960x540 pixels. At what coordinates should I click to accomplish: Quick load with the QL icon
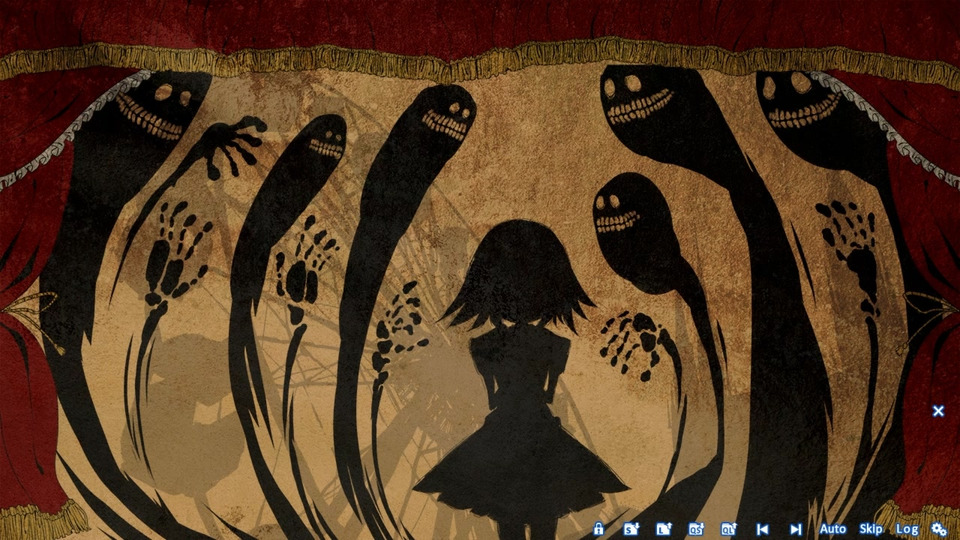coord(729,529)
